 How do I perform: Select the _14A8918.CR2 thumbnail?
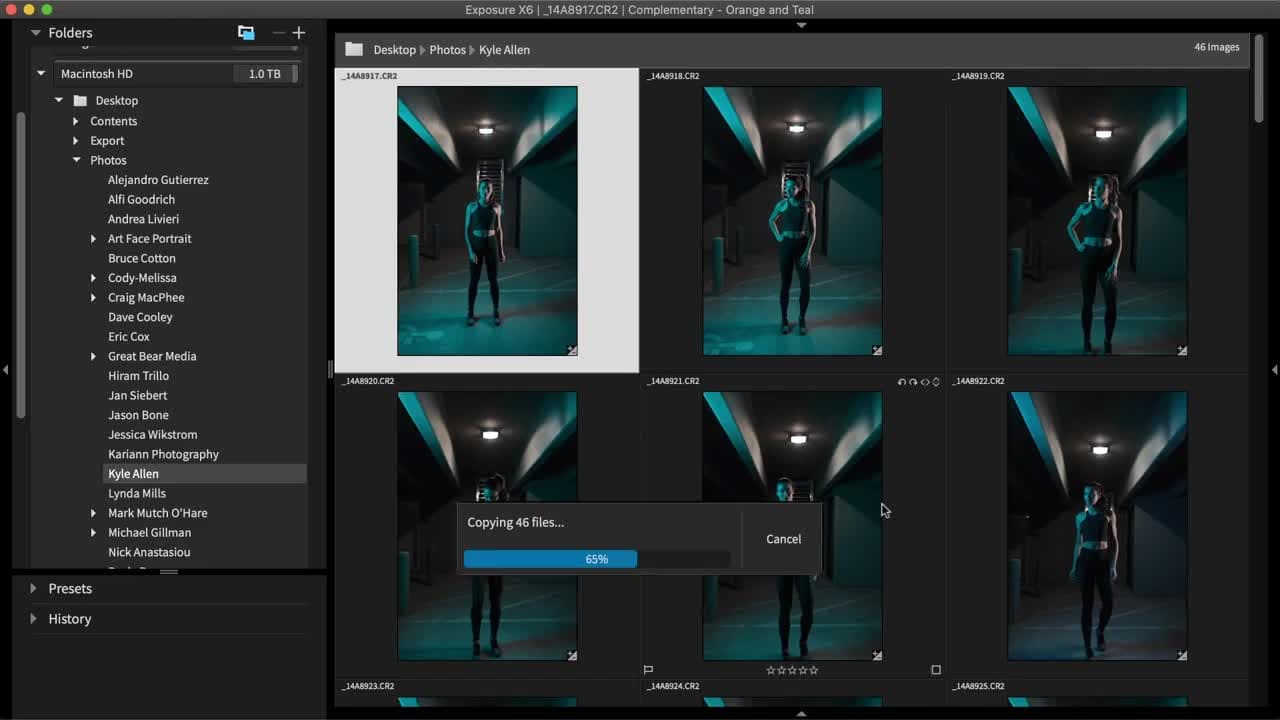(792, 221)
